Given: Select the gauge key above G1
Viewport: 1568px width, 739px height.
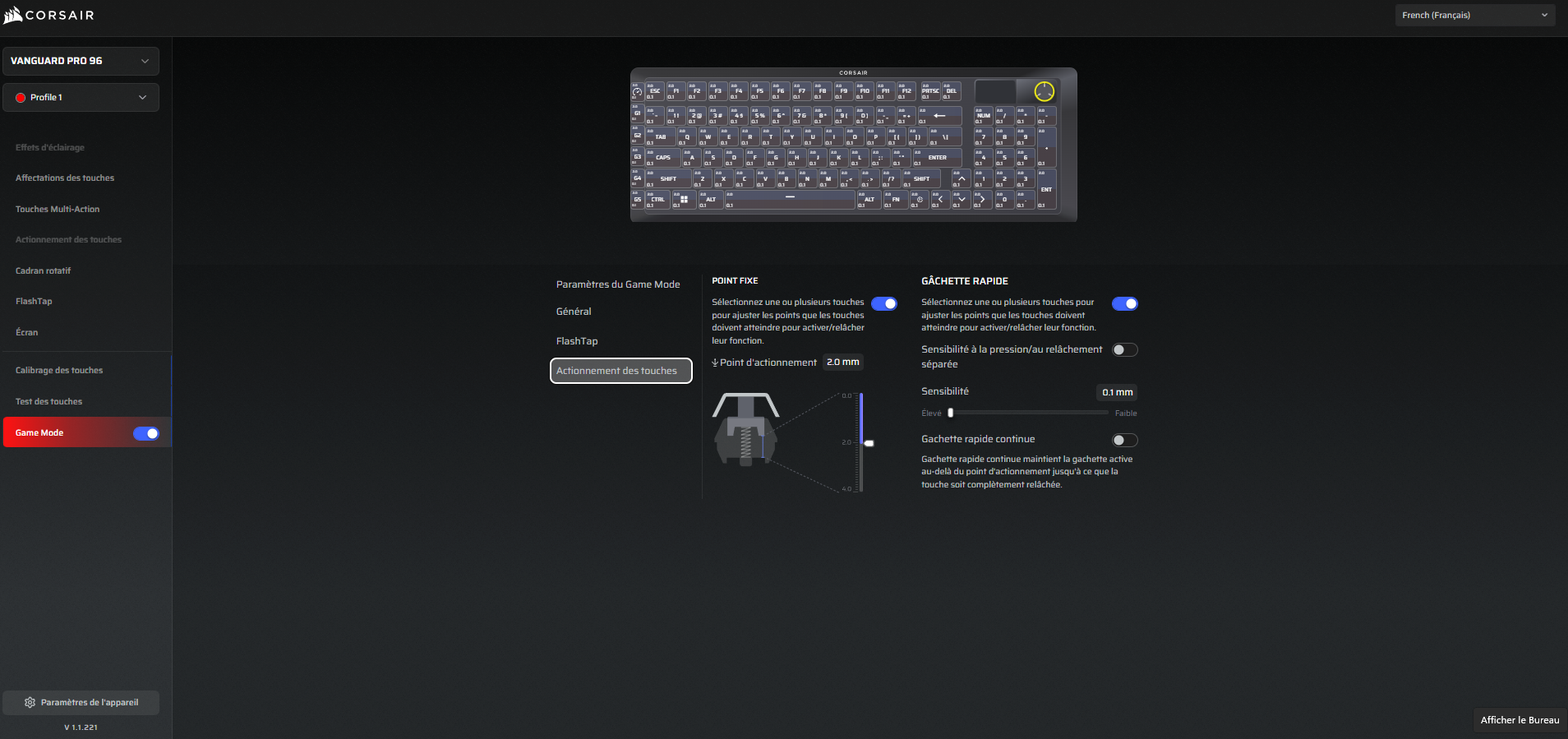Looking at the screenshot, I should click(x=637, y=92).
